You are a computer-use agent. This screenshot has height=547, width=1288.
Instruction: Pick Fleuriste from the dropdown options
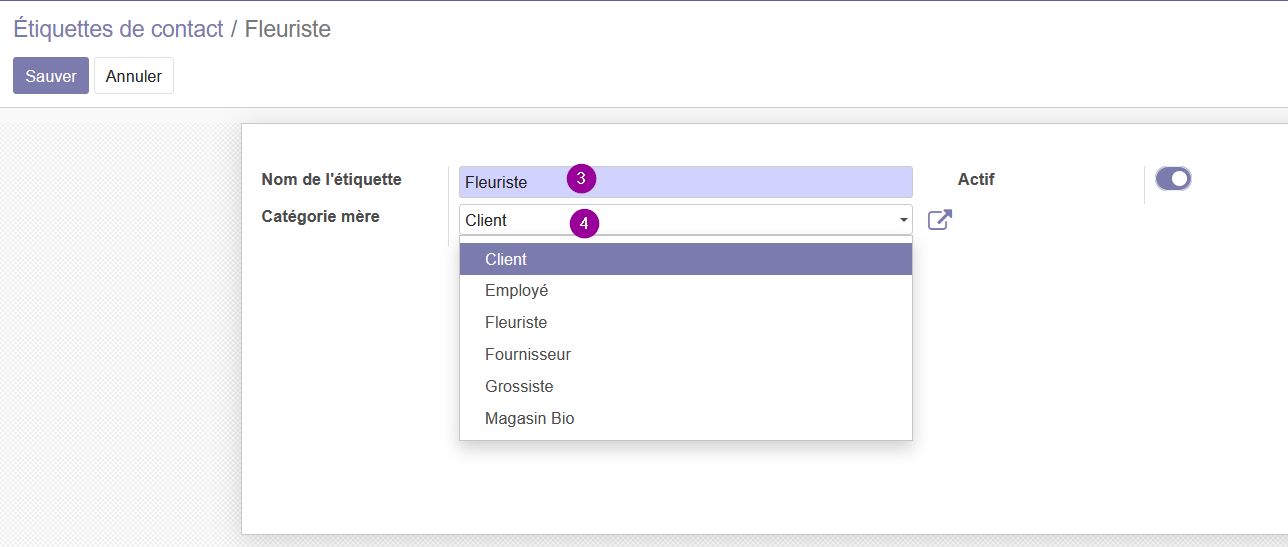pyautogui.click(x=686, y=323)
